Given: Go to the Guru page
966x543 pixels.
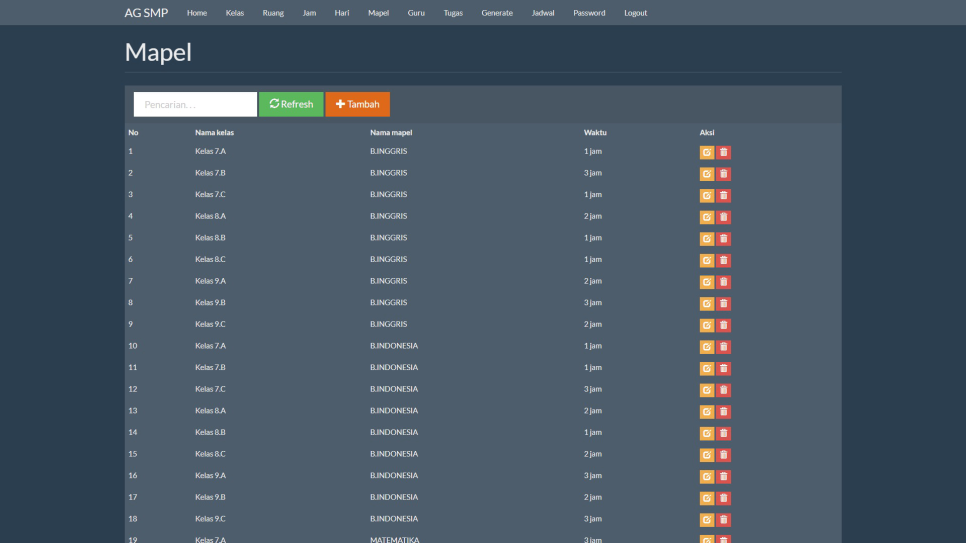Looking at the screenshot, I should pos(416,13).
